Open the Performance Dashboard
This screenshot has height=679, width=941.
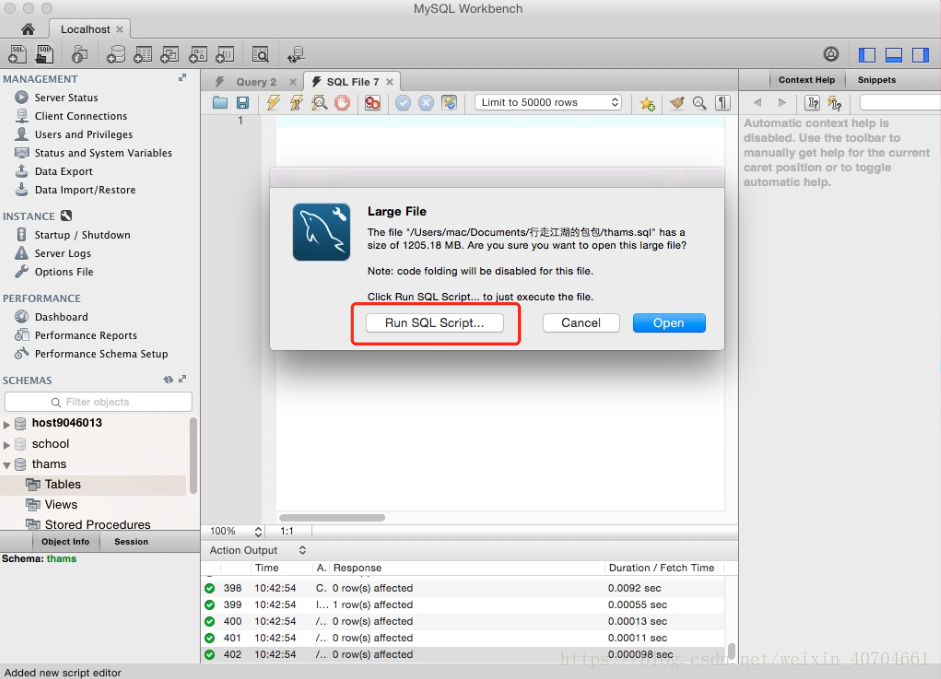(61, 317)
